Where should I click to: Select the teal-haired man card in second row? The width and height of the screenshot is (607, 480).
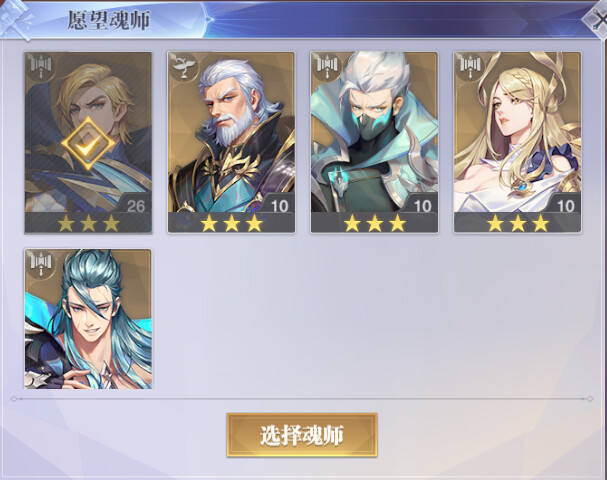pyautogui.click(x=88, y=319)
